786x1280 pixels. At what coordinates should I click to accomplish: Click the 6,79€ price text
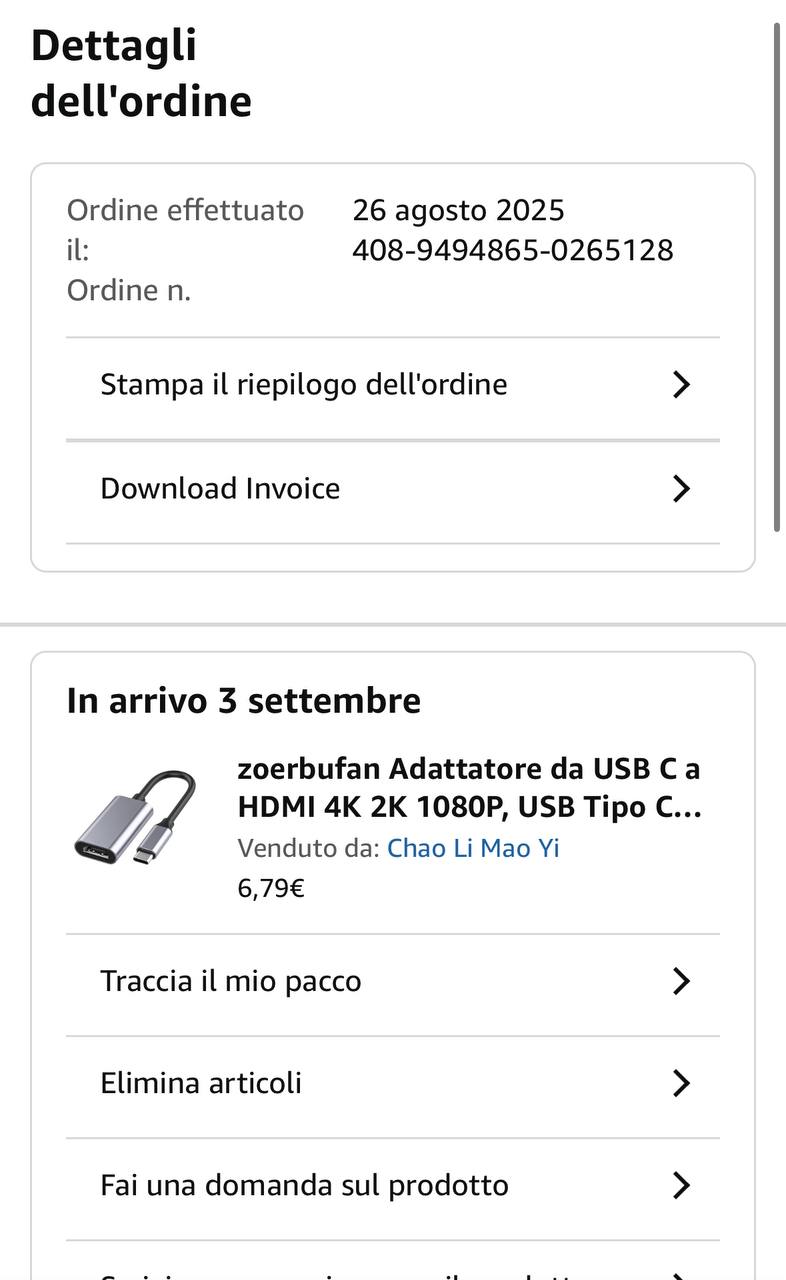click(x=271, y=888)
